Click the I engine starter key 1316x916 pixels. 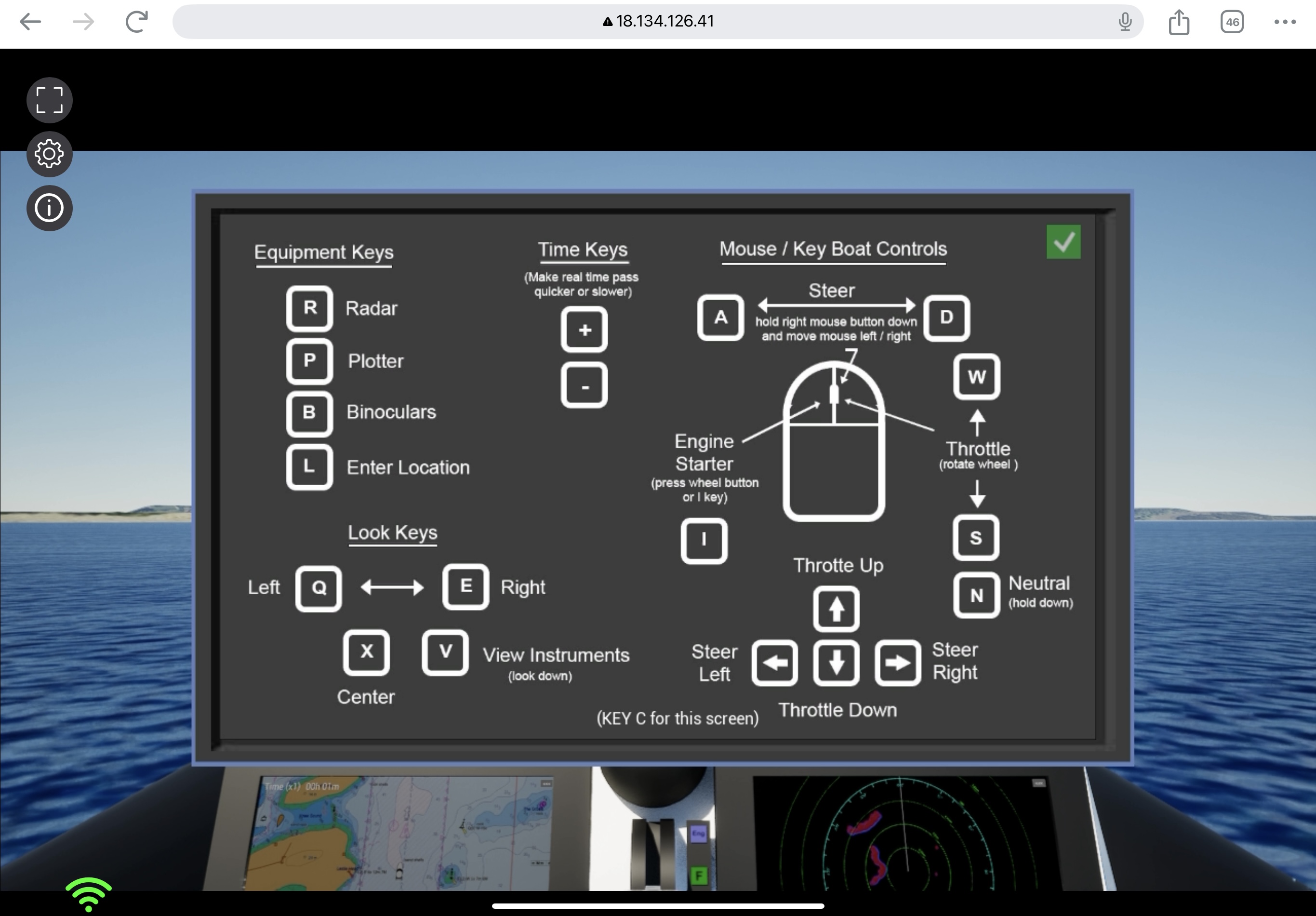(704, 541)
